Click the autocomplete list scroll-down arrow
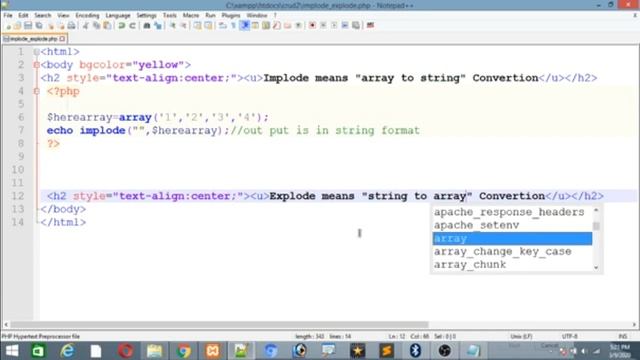The width and height of the screenshot is (640, 360). pos(596,268)
